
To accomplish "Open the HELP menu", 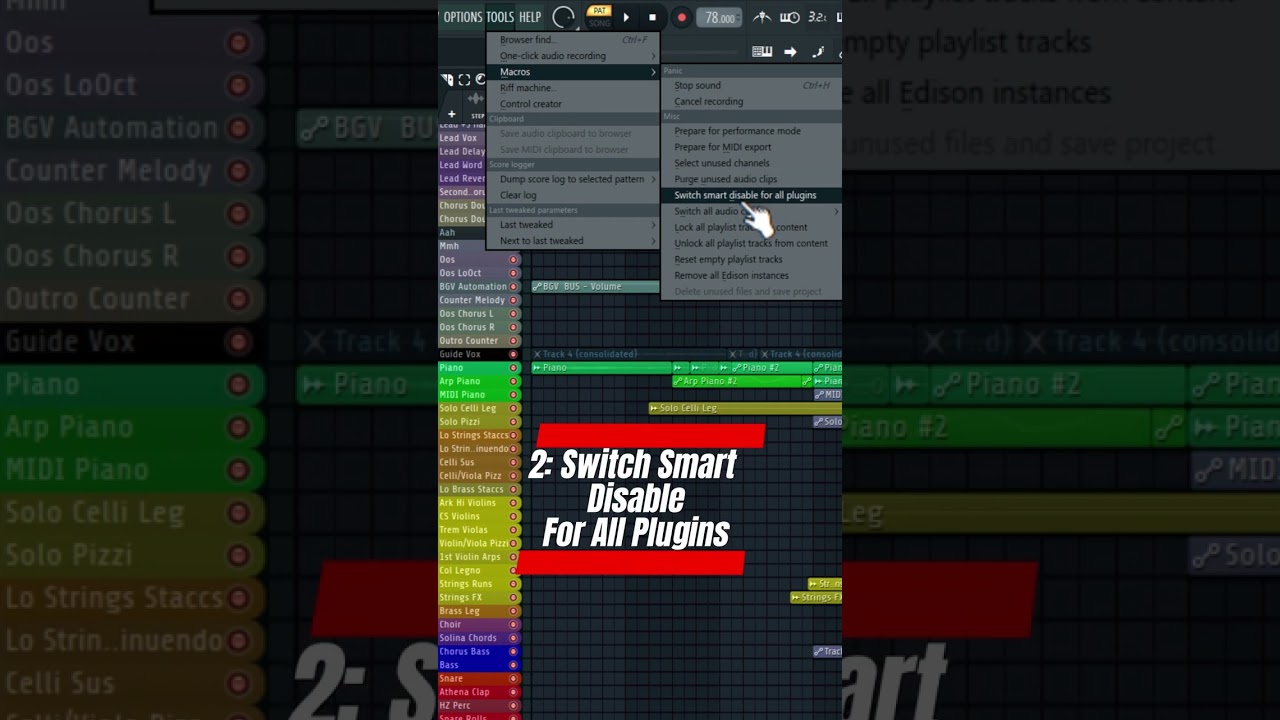I will click(x=530, y=17).
